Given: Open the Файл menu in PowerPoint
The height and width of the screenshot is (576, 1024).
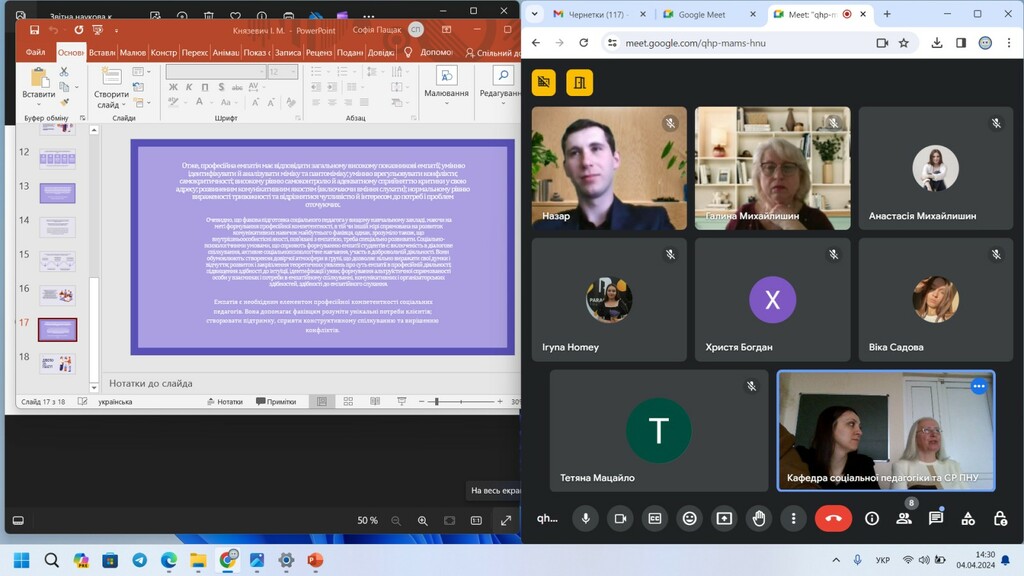Looking at the screenshot, I should (x=35, y=52).
